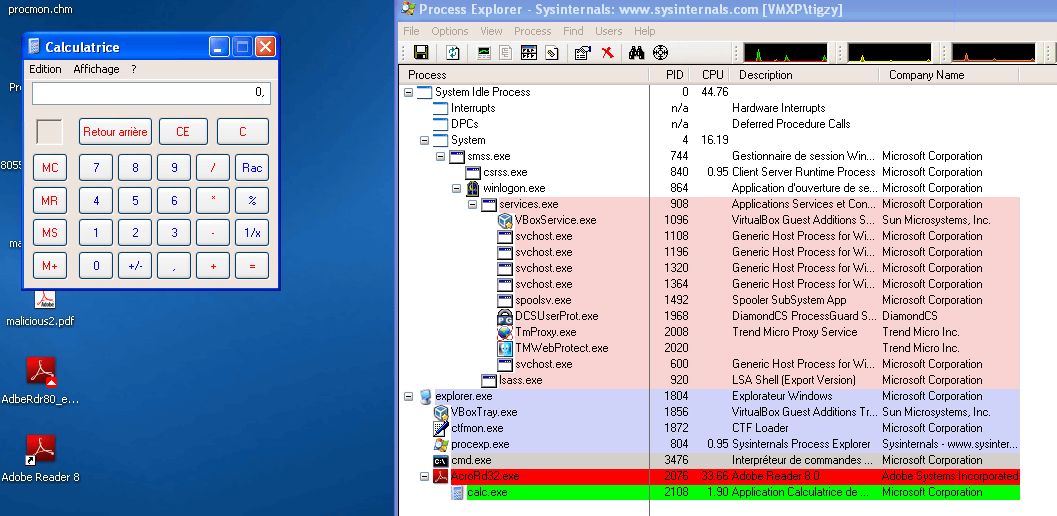The image size is (1057, 516).
Task: Click the ctfmon.exe pencil icon
Action: pyautogui.click(x=441, y=428)
